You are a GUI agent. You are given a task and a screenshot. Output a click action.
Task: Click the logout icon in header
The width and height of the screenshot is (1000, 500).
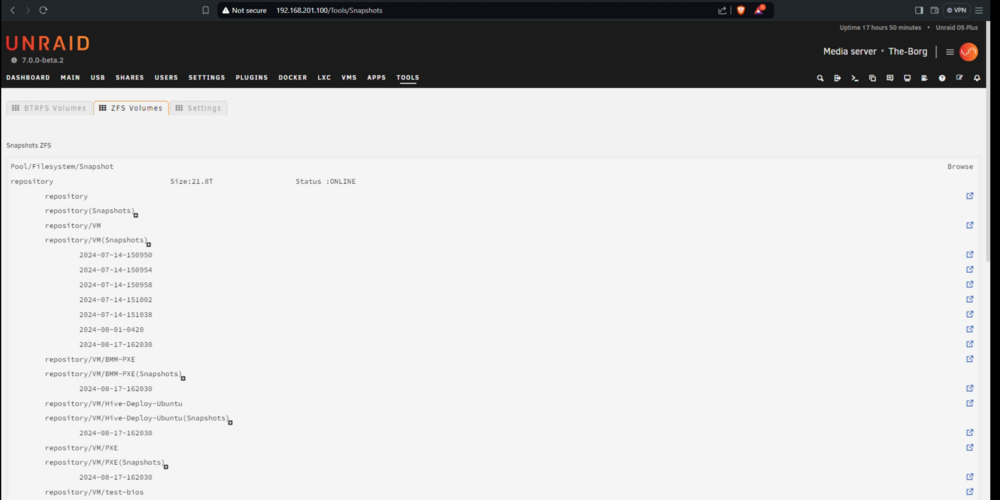pos(837,78)
